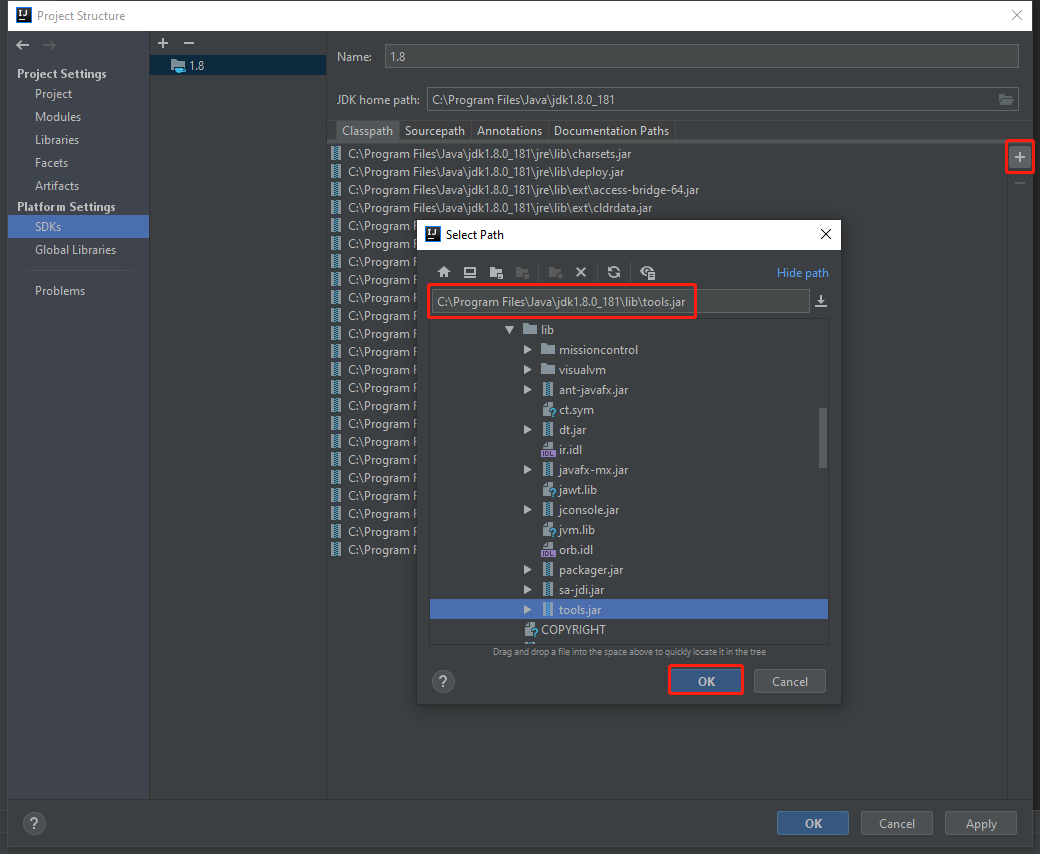Viewport: 1040px width, 854px height.
Task: Select Project in settings sidebar
Action: pyautogui.click(x=54, y=94)
